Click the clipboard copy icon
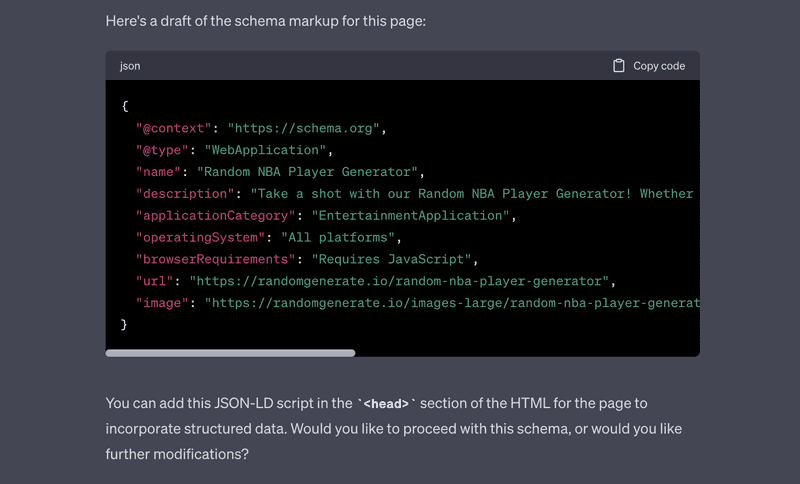 (618, 66)
